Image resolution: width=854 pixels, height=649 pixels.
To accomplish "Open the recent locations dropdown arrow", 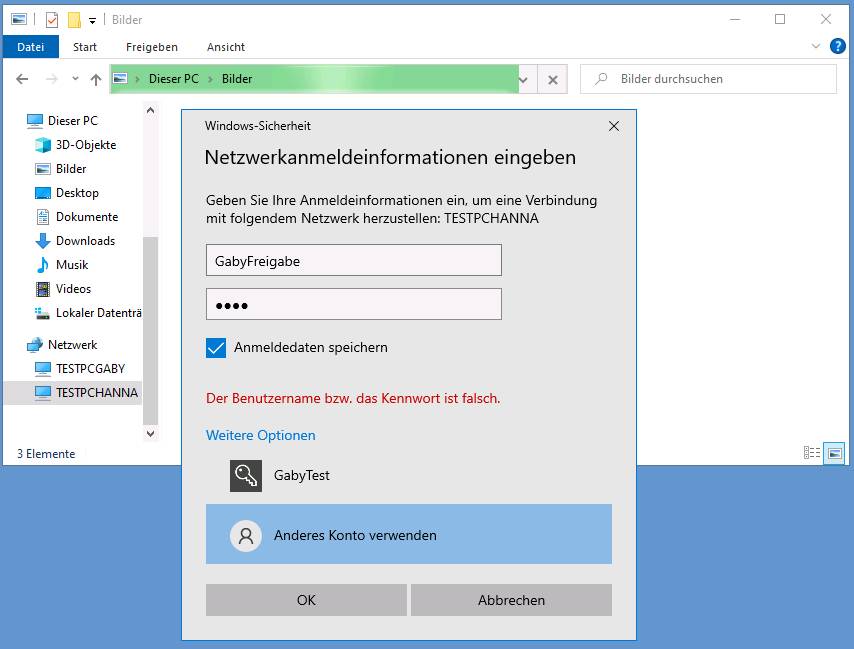I will click(75, 79).
